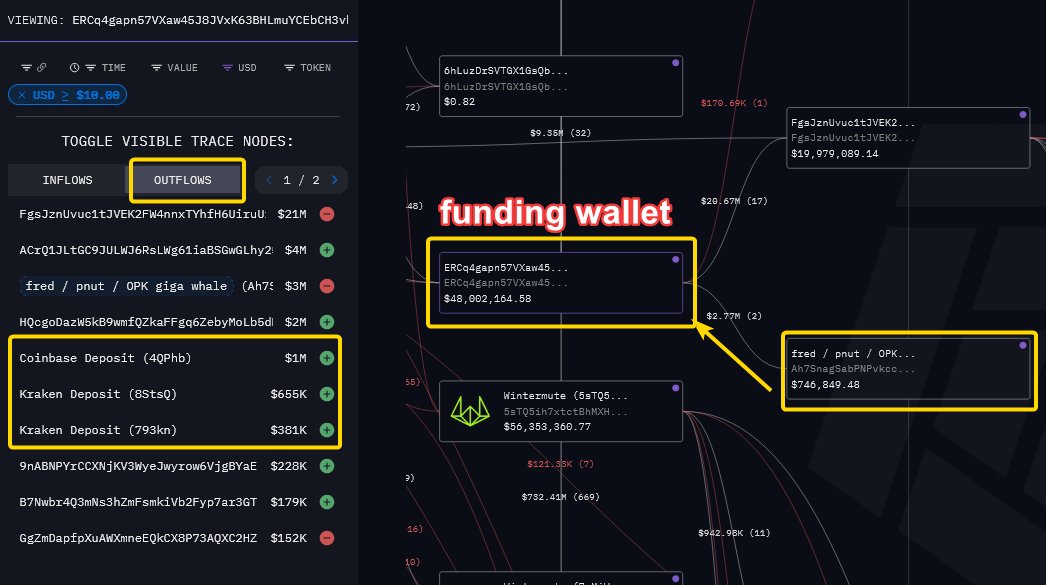1046x585 pixels.
Task: Open the HQcgoDazW5kB9wmfQZkaFFgq6 address link
Action: (146, 322)
